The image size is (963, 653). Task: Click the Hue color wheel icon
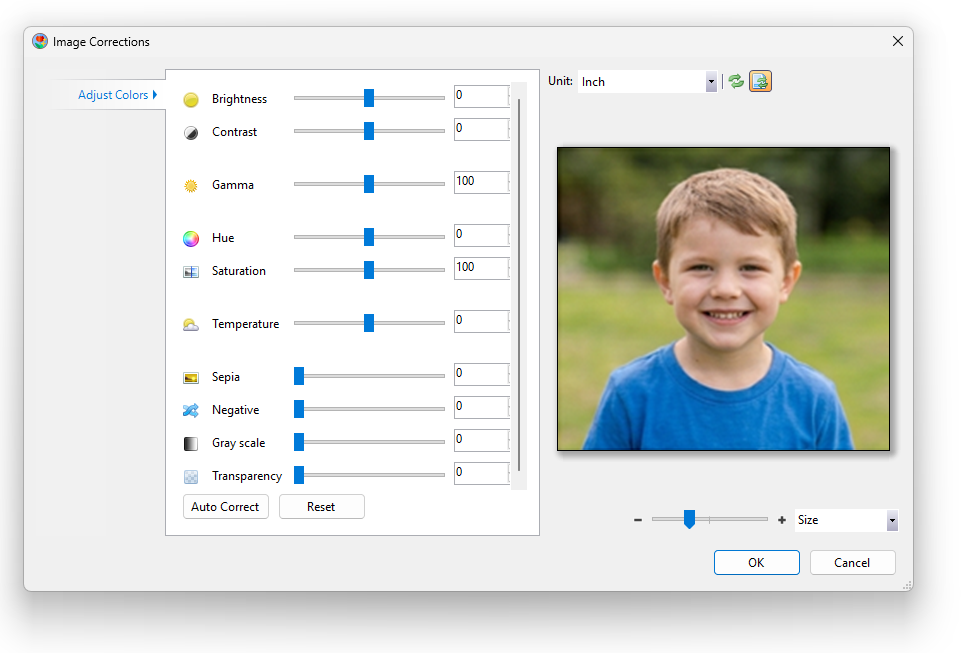click(x=190, y=238)
